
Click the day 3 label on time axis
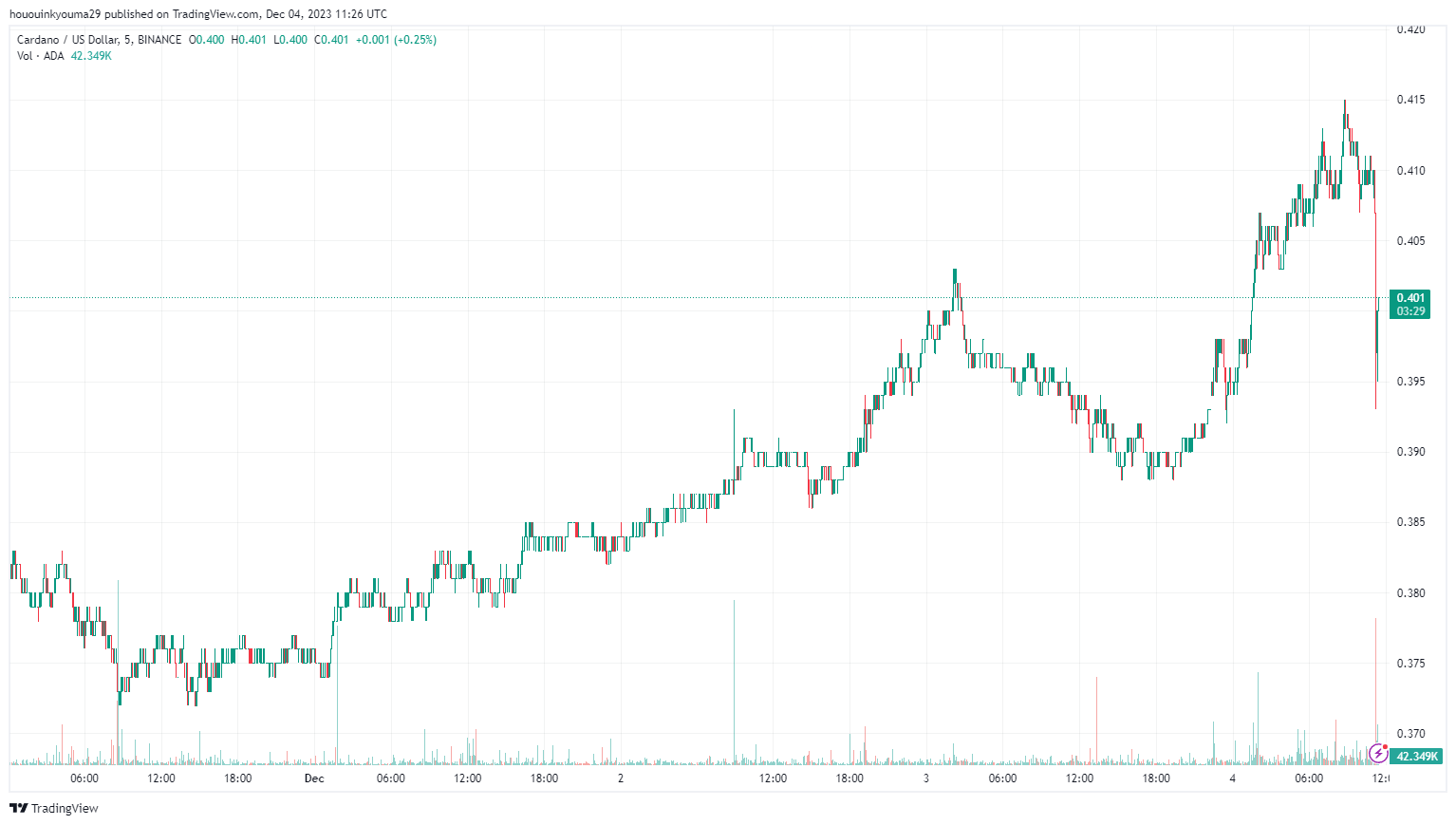(926, 778)
